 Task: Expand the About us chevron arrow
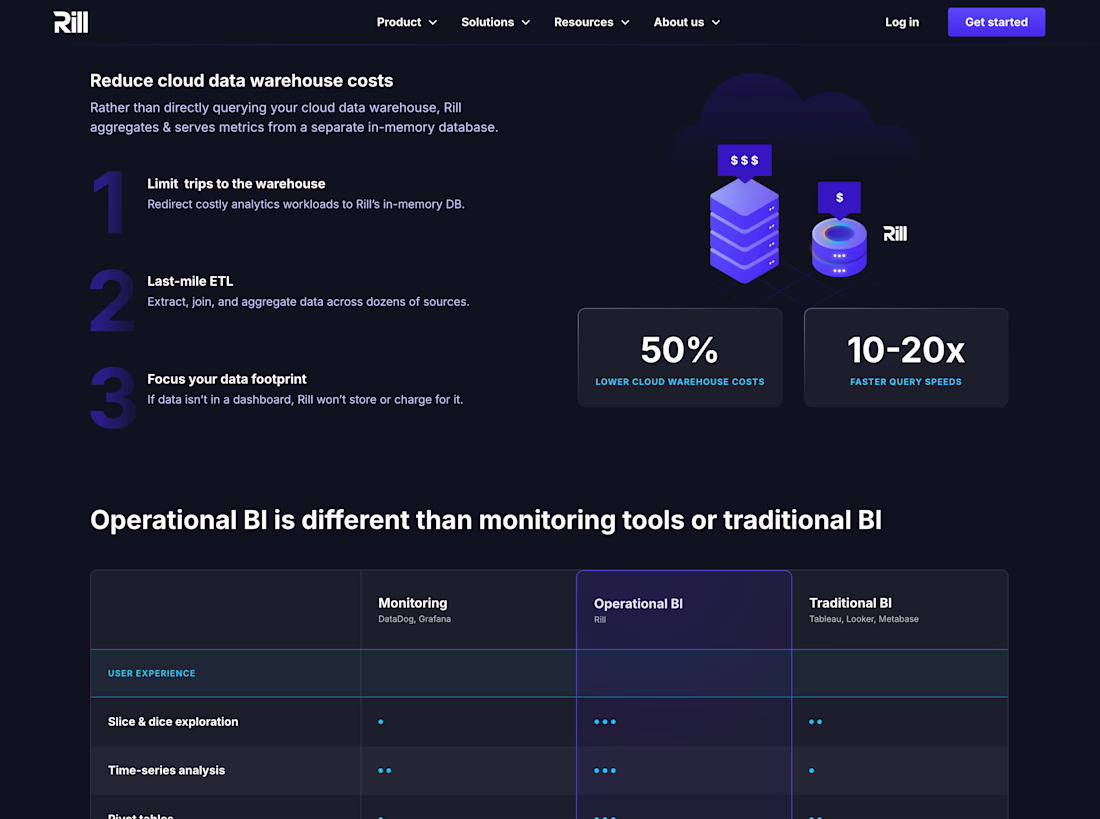[x=716, y=22]
